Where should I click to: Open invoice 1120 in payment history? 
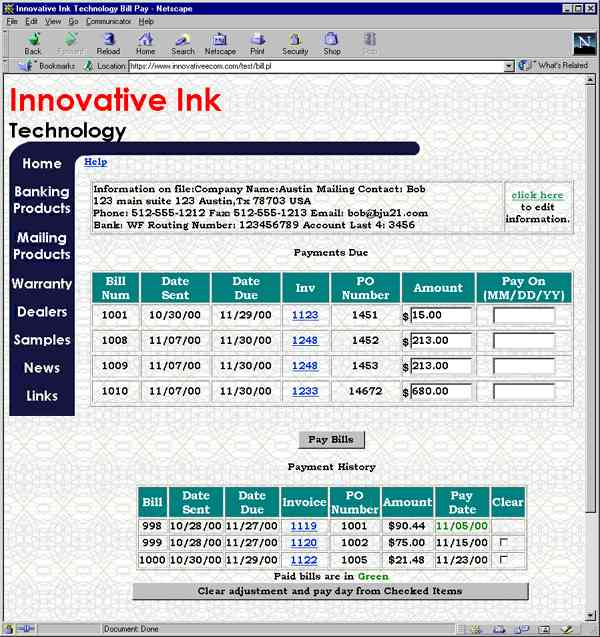pos(303,543)
